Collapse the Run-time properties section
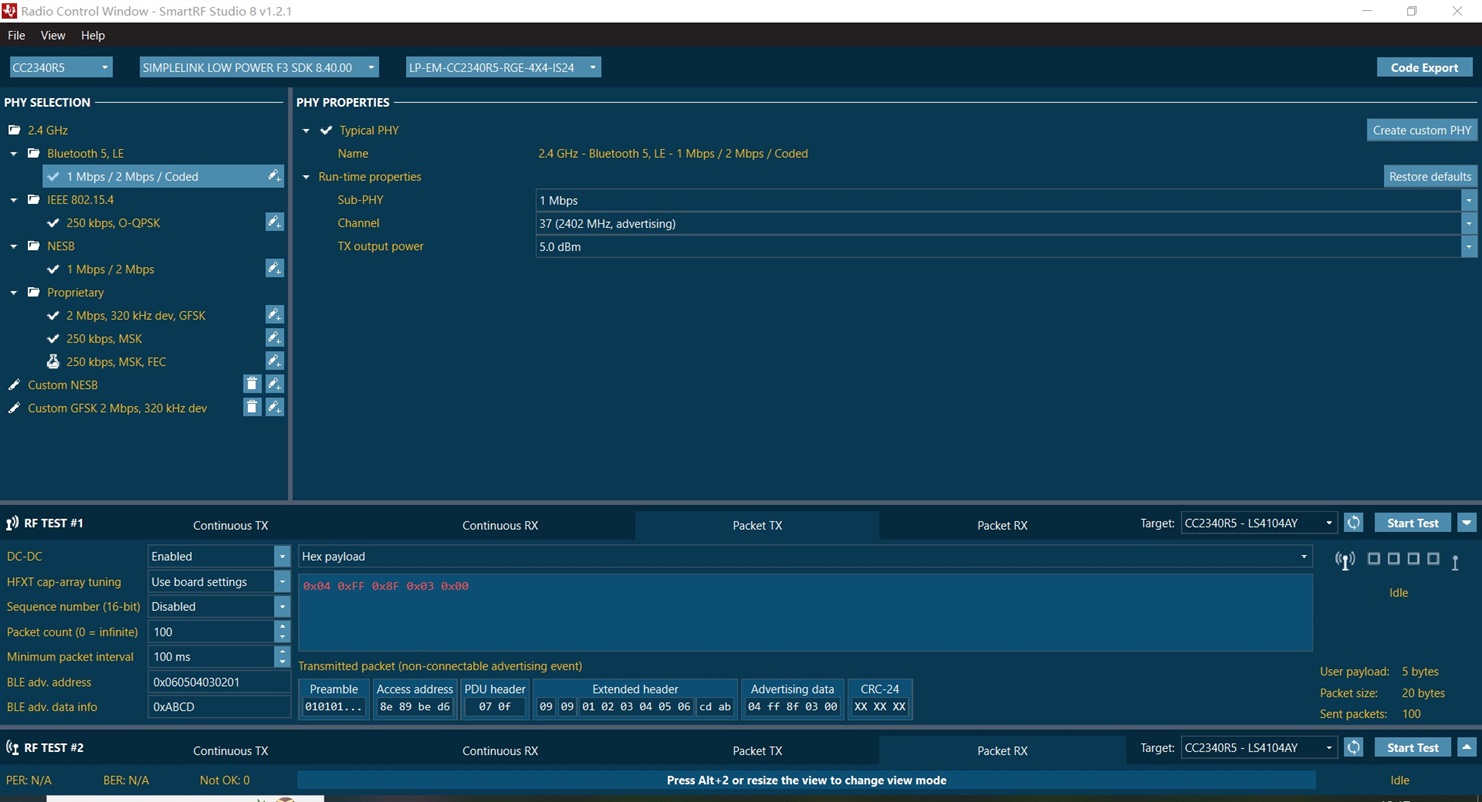 pyautogui.click(x=307, y=177)
